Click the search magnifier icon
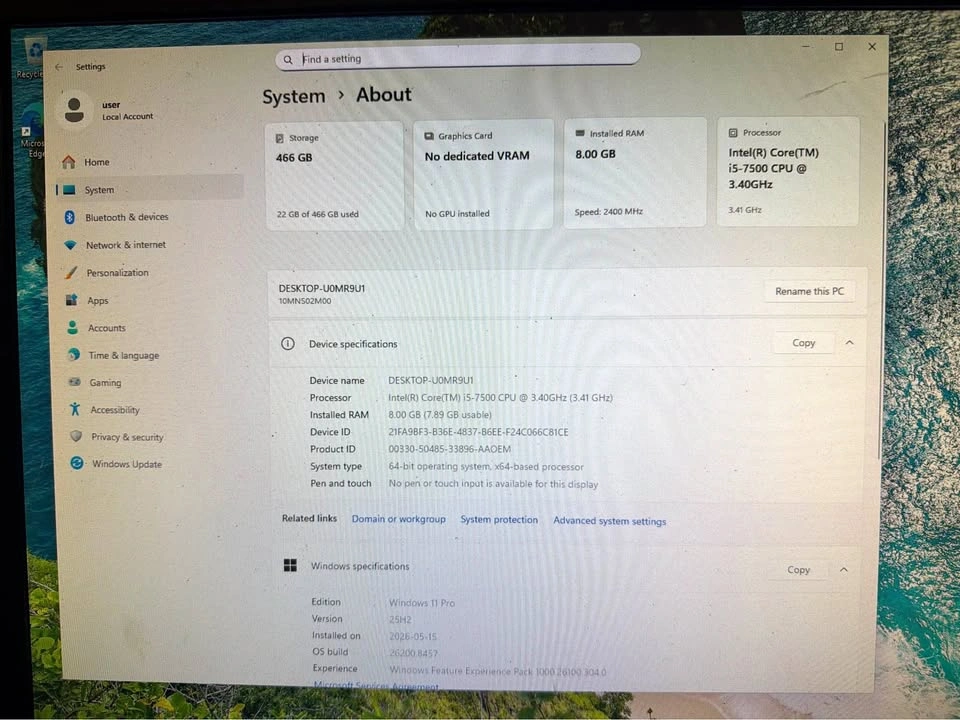 288,59
